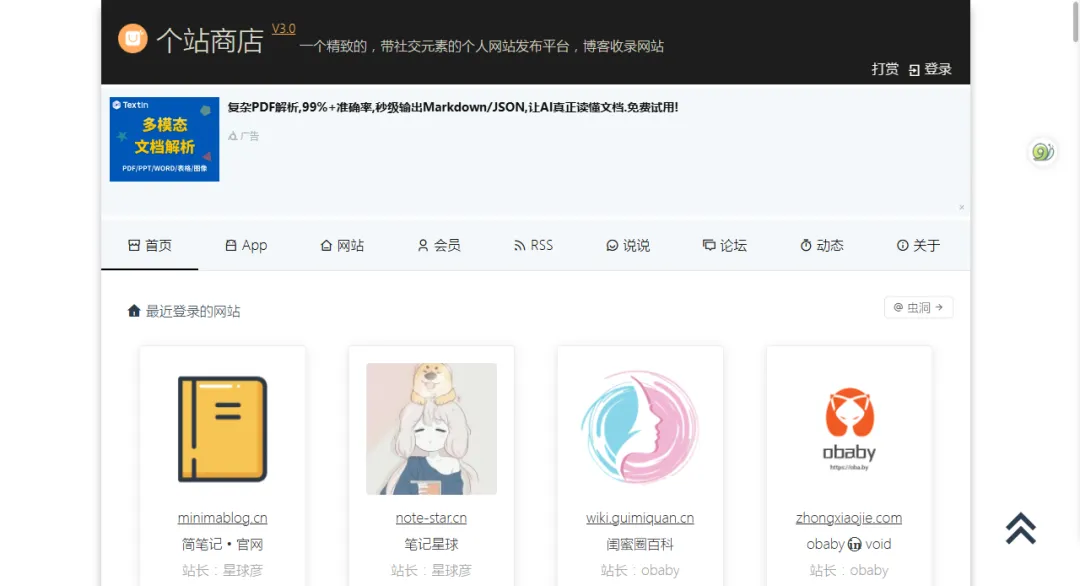1080x586 pixels.
Task: Open the zhongxiaojie.com link
Action: (849, 518)
